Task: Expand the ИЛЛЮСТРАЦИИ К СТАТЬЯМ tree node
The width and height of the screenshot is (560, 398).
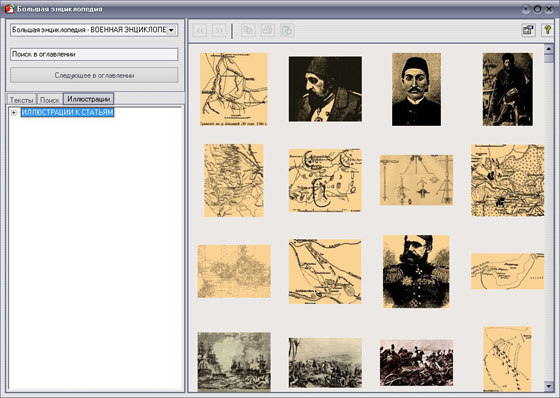Action: point(14,113)
